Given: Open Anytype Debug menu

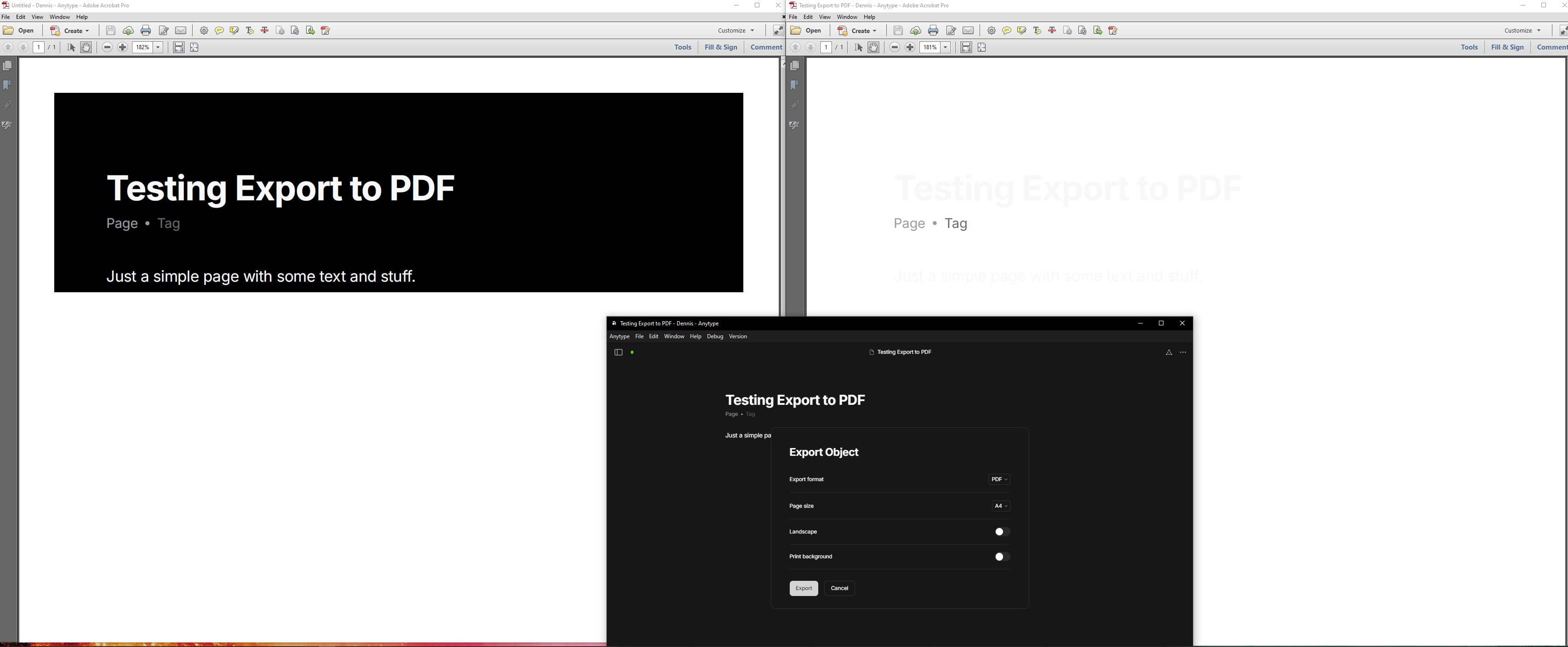Looking at the screenshot, I should pyautogui.click(x=715, y=336).
